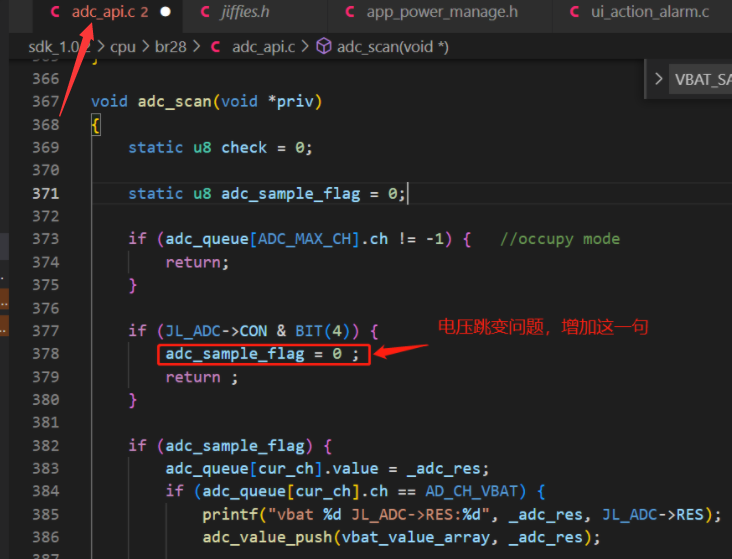Click JL_ADC->CON on line 377
This screenshot has height=559, width=732.
(x=217, y=331)
